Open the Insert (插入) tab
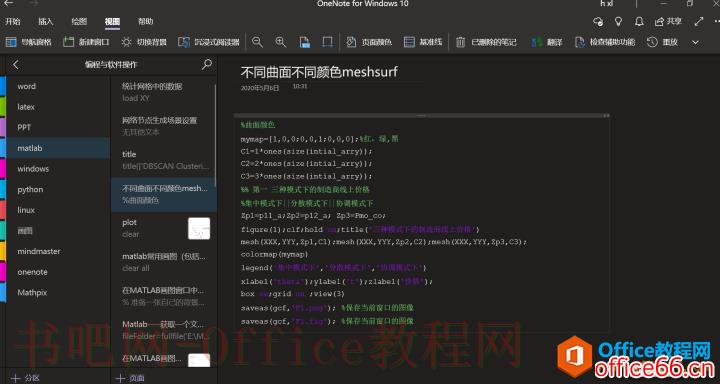This screenshot has width=720, height=384. pyautogui.click(x=46, y=21)
